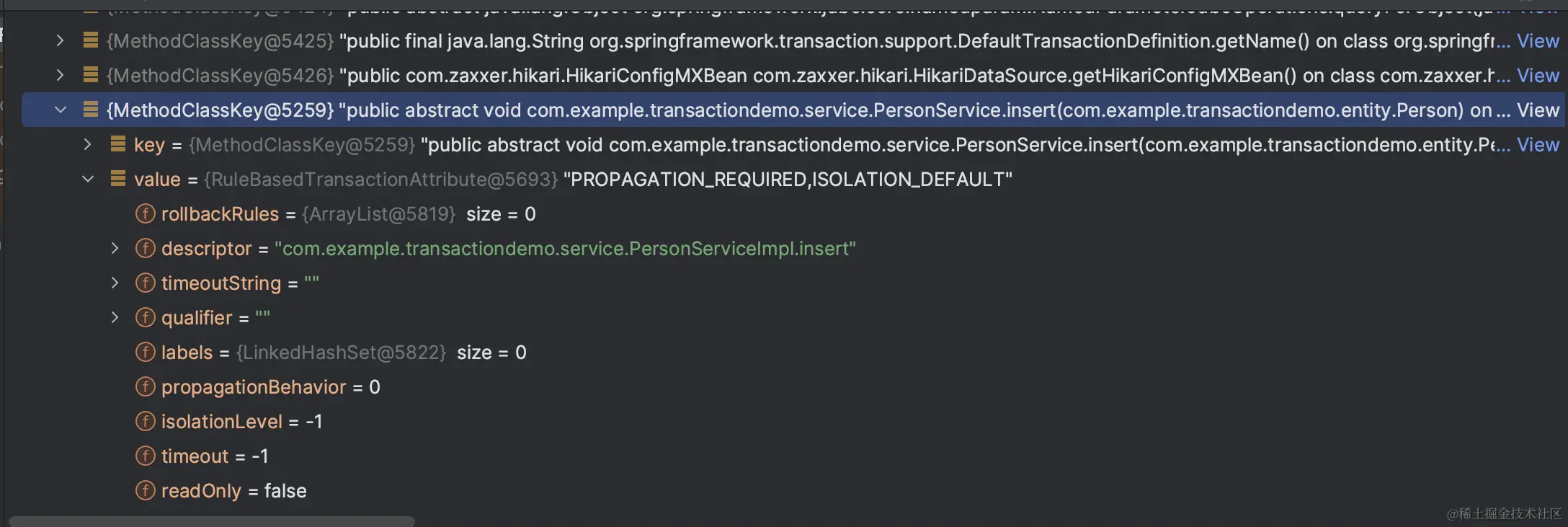This screenshot has height=527, width=1568.
Task: Click the field icon next to qualifier
Action: 145,317
